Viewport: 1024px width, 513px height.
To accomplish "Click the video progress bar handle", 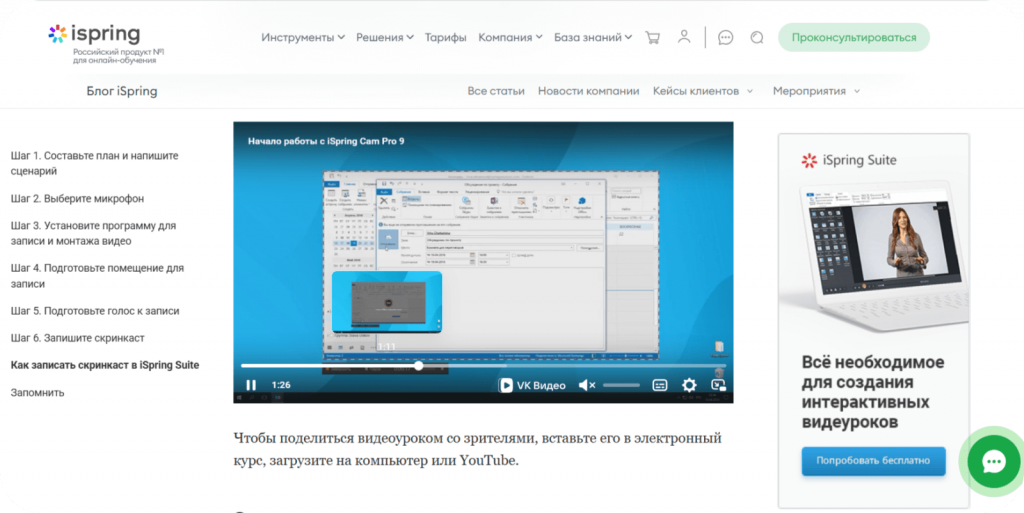I will point(418,366).
